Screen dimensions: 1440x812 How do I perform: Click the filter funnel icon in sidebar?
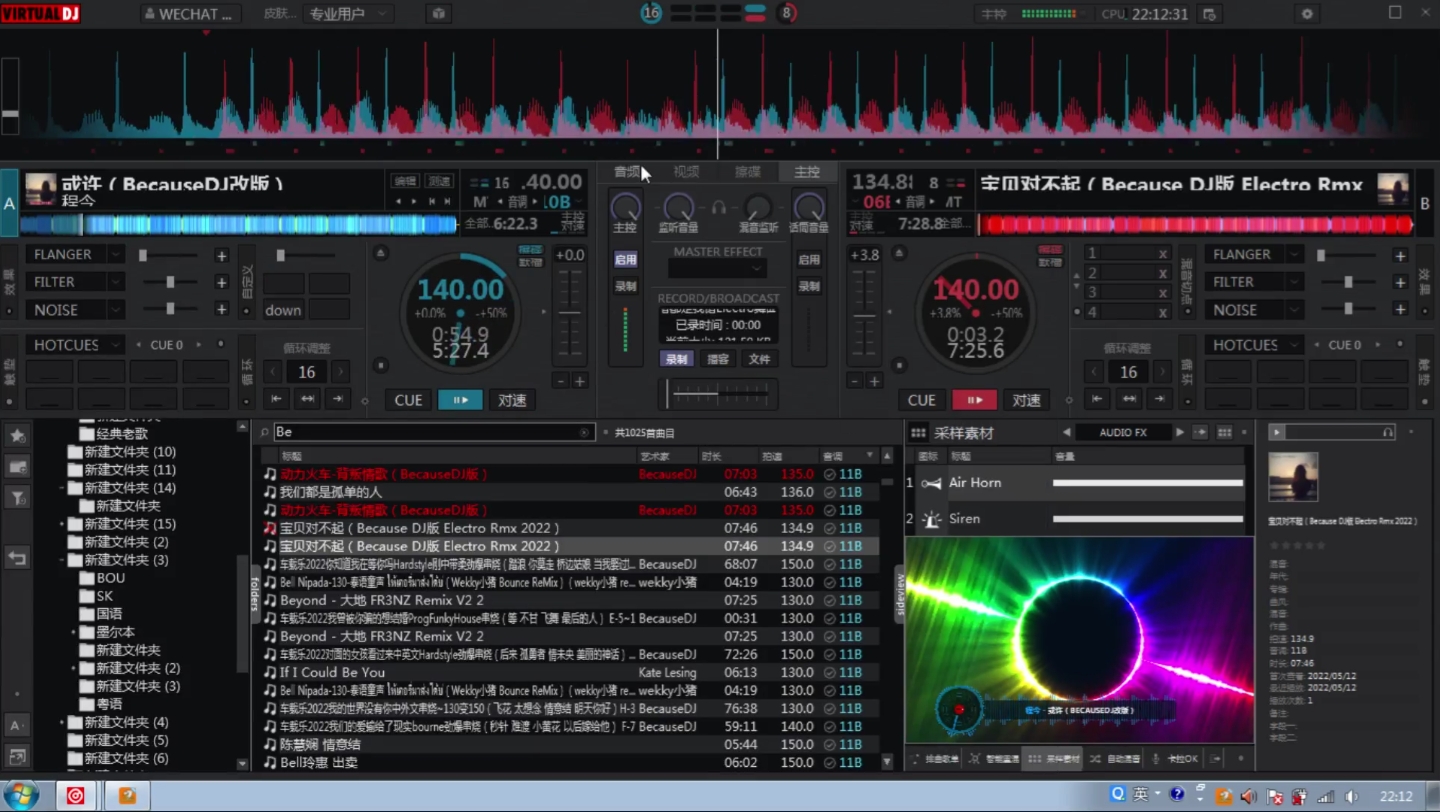[17, 497]
